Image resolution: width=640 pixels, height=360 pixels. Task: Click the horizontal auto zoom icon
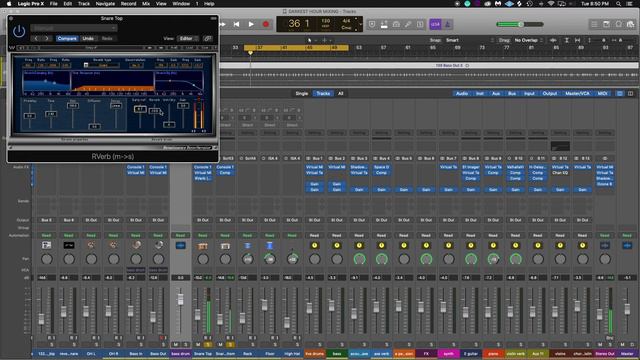577,40
